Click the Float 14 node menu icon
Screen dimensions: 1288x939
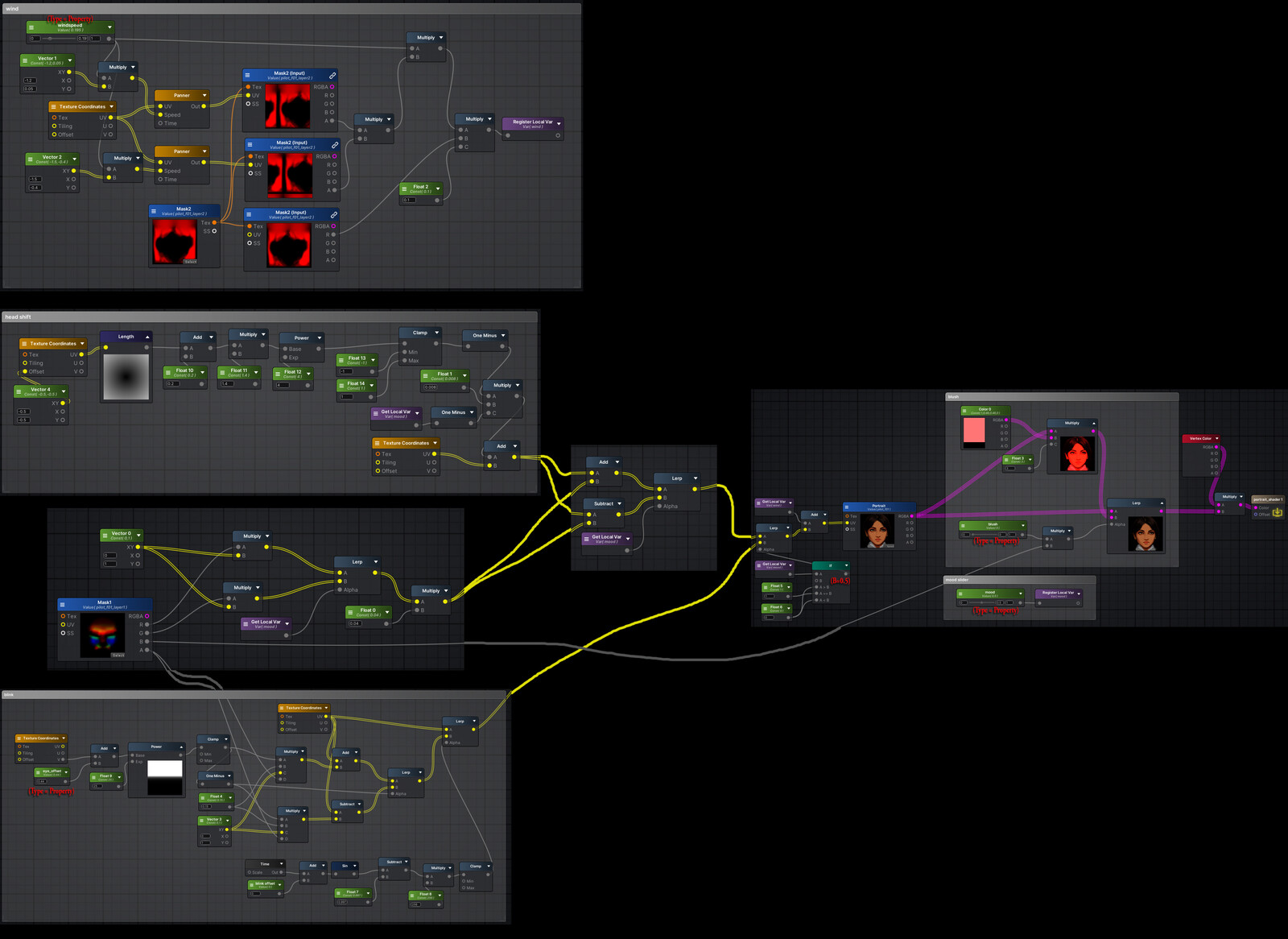point(341,386)
